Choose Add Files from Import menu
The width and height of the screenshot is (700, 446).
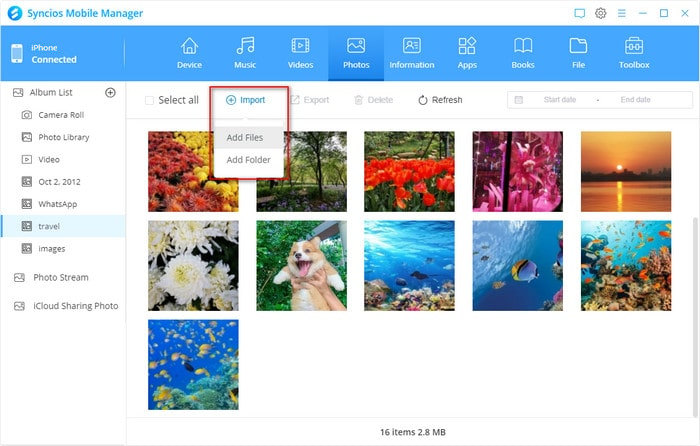249,138
